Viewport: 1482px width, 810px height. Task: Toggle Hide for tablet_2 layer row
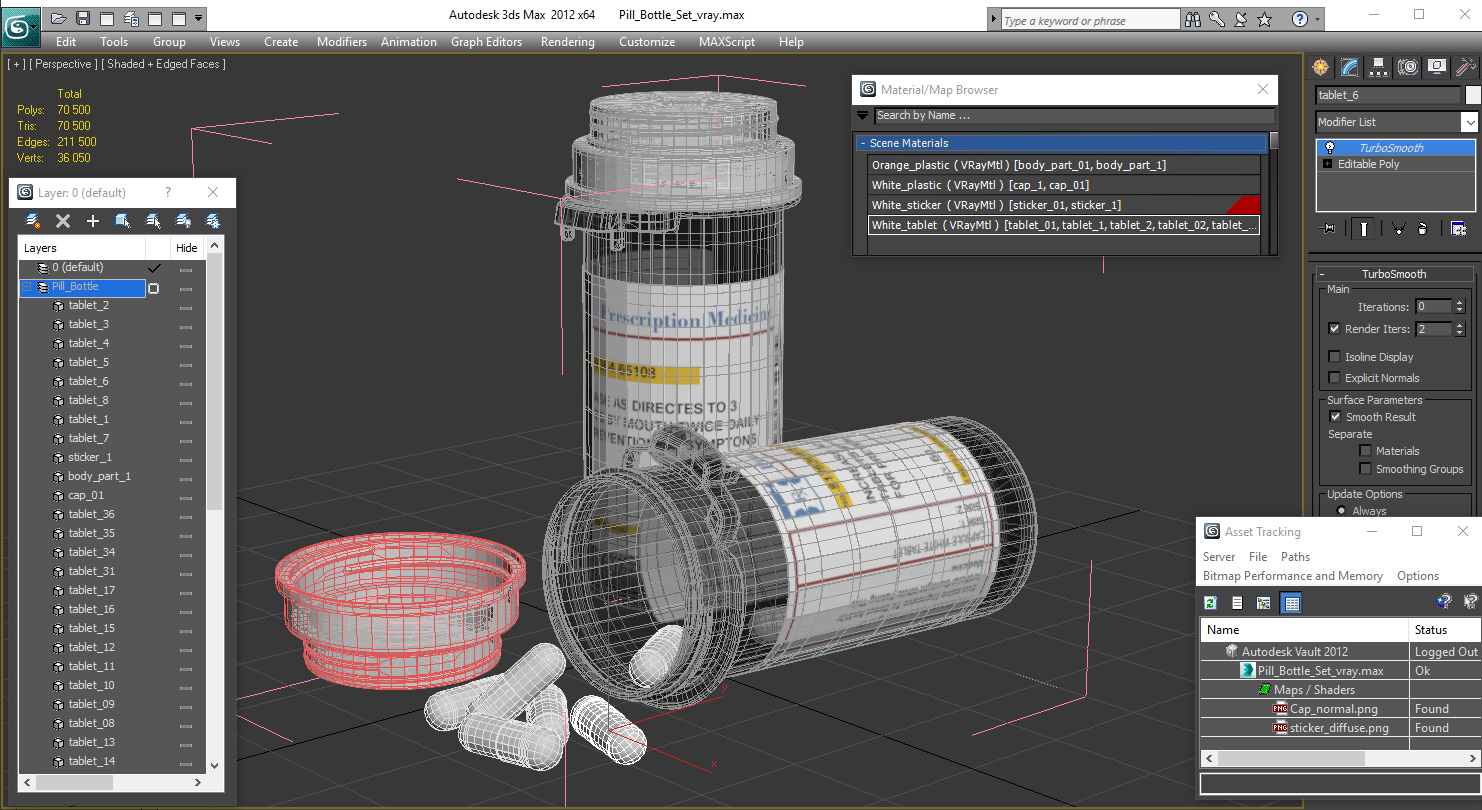point(186,306)
